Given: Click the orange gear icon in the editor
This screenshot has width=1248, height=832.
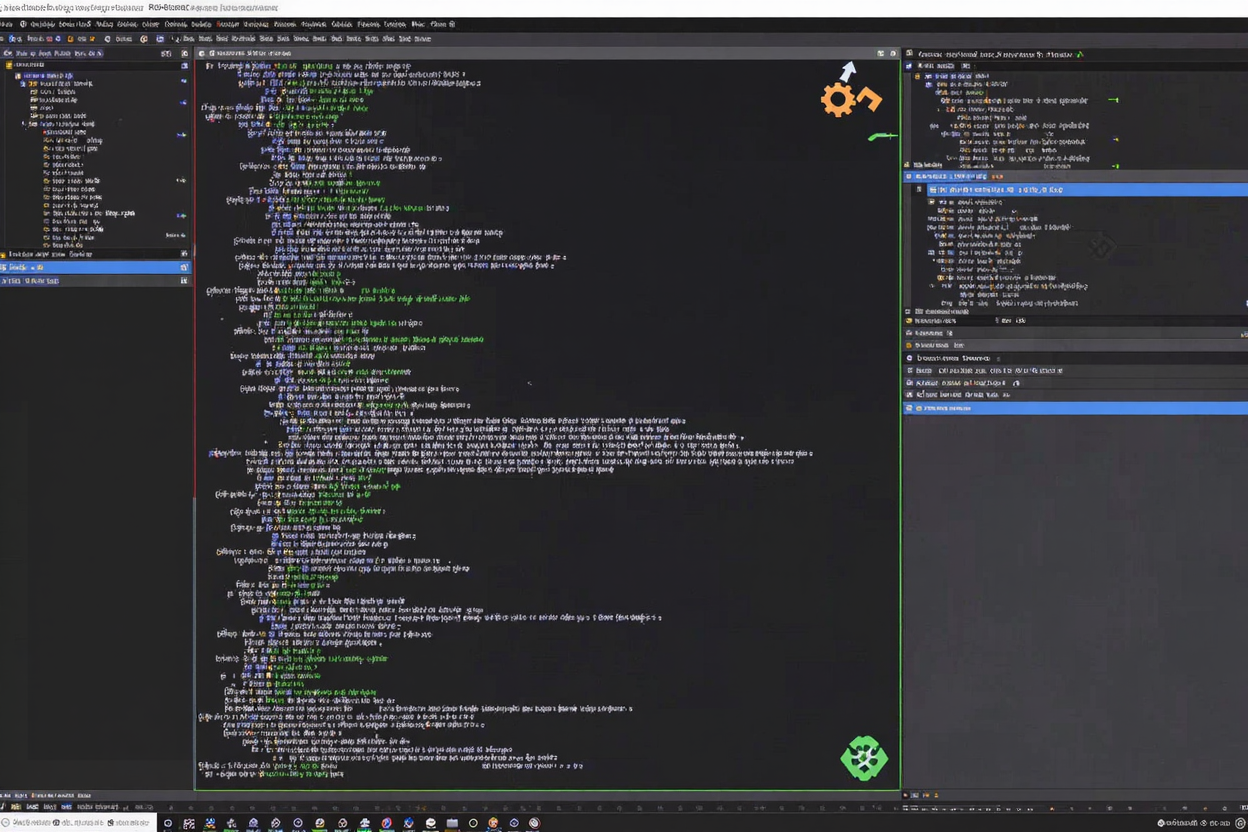Looking at the screenshot, I should tap(837, 100).
